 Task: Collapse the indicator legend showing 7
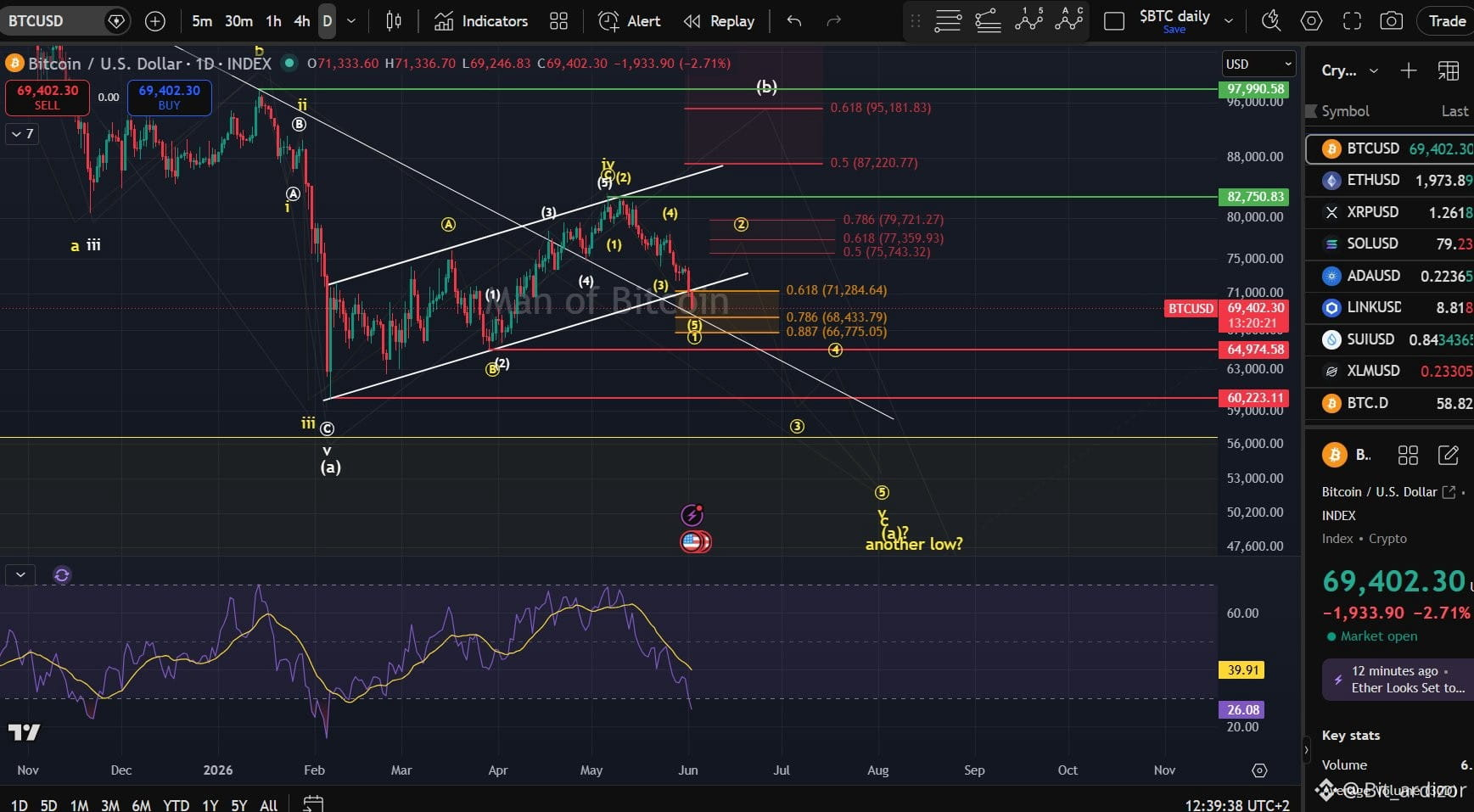22,133
